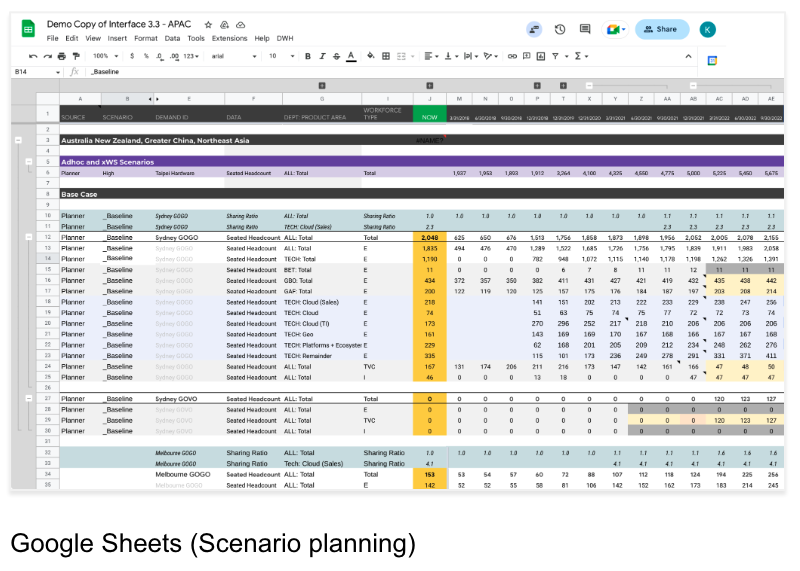This screenshot has width=800, height=571.
Task: Open the Google Sheets home icon
Action: pos(28,29)
